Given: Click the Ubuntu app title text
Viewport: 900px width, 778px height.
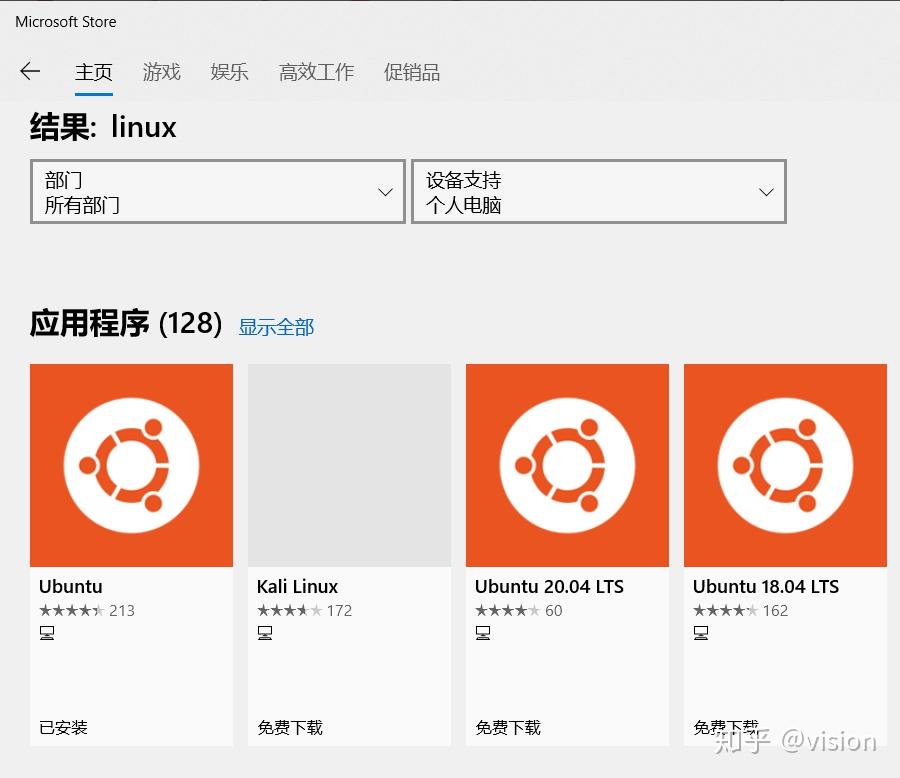Looking at the screenshot, I should click(71, 586).
